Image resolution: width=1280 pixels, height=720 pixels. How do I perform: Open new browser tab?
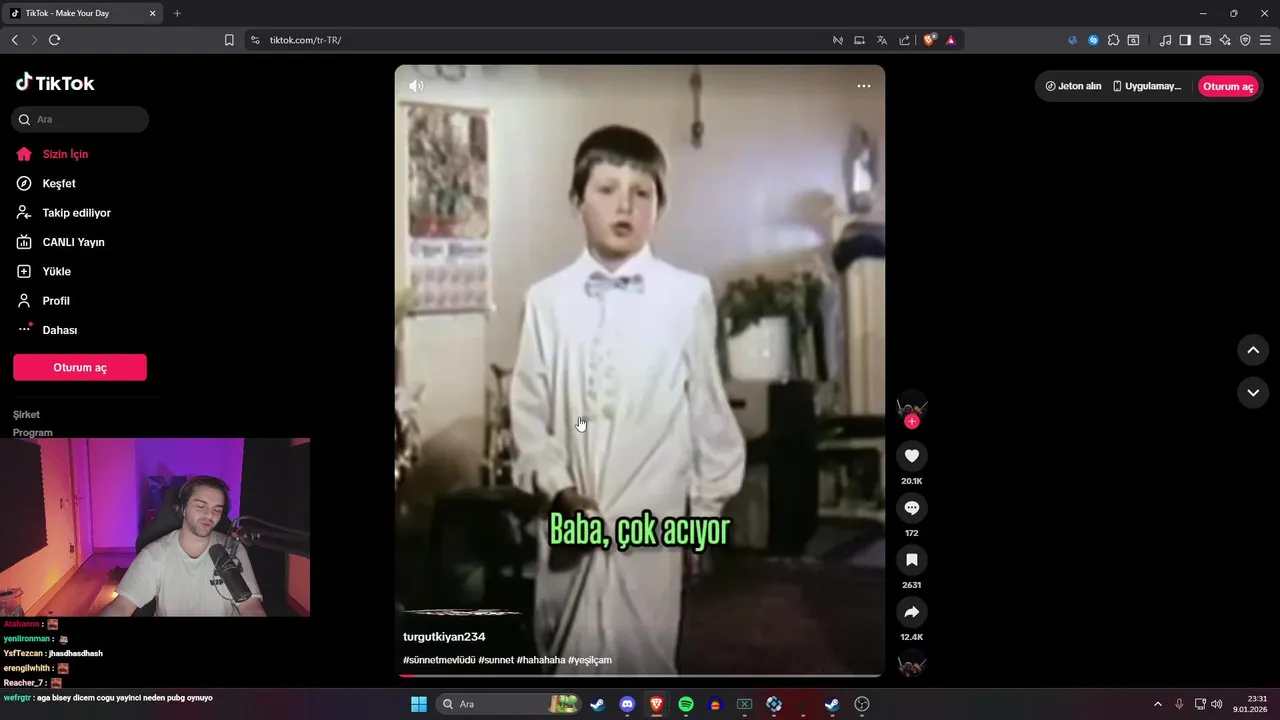[x=177, y=13]
